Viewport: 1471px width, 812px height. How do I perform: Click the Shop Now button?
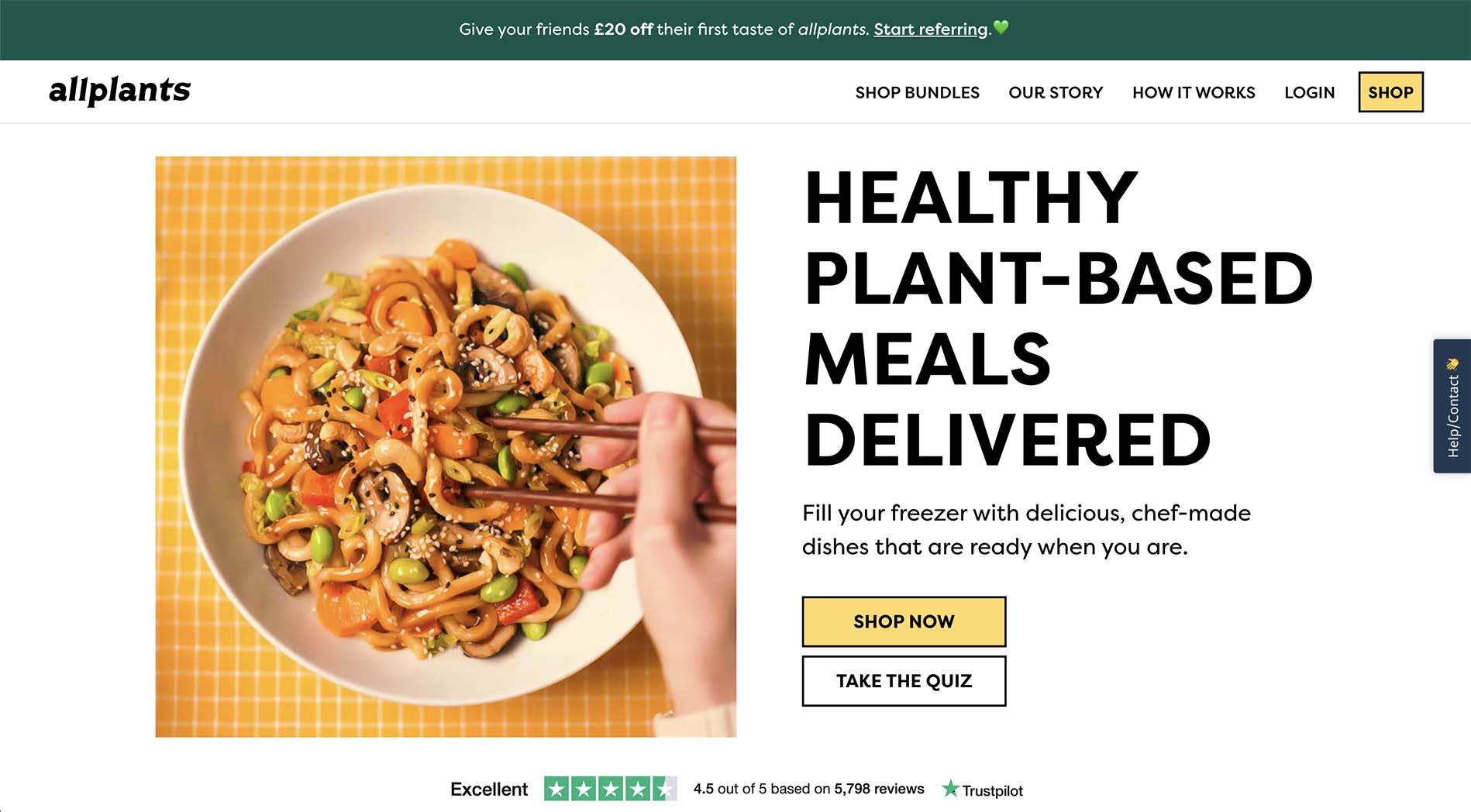pyautogui.click(x=904, y=621)
